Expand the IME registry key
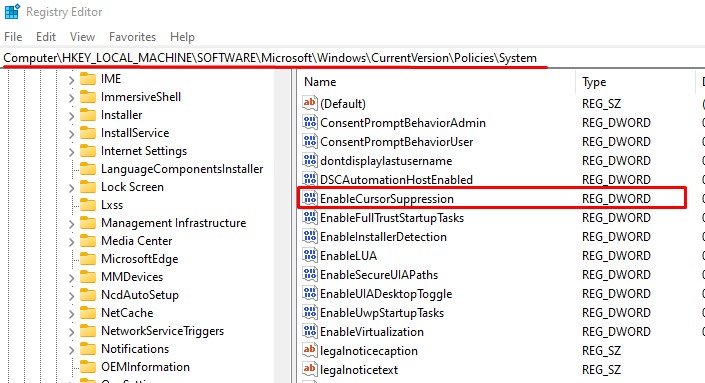 [71, 80]
